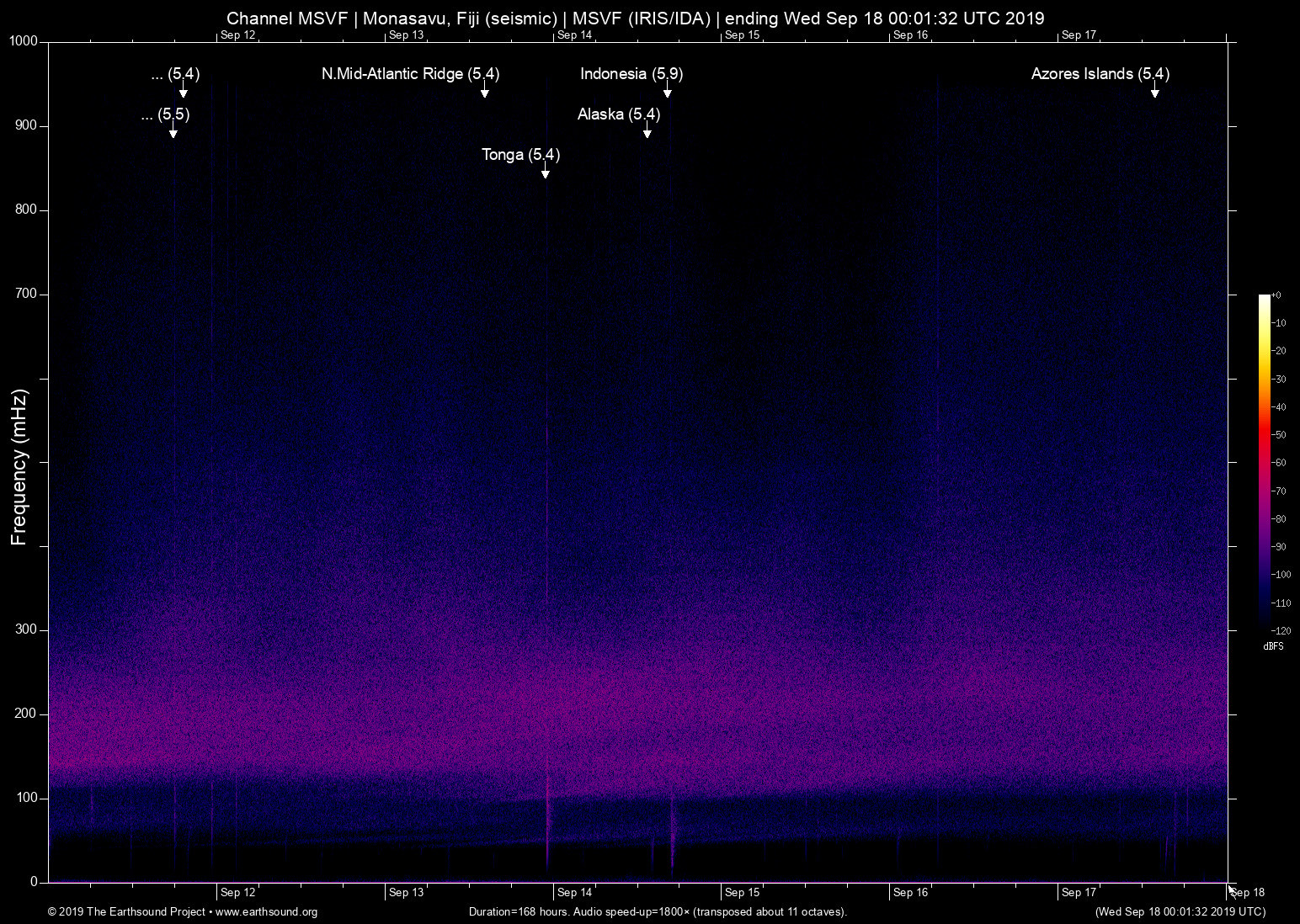Select the Frequency (mHz) axis title
This screenshot has height=924, width=1300.
[18, 463]
